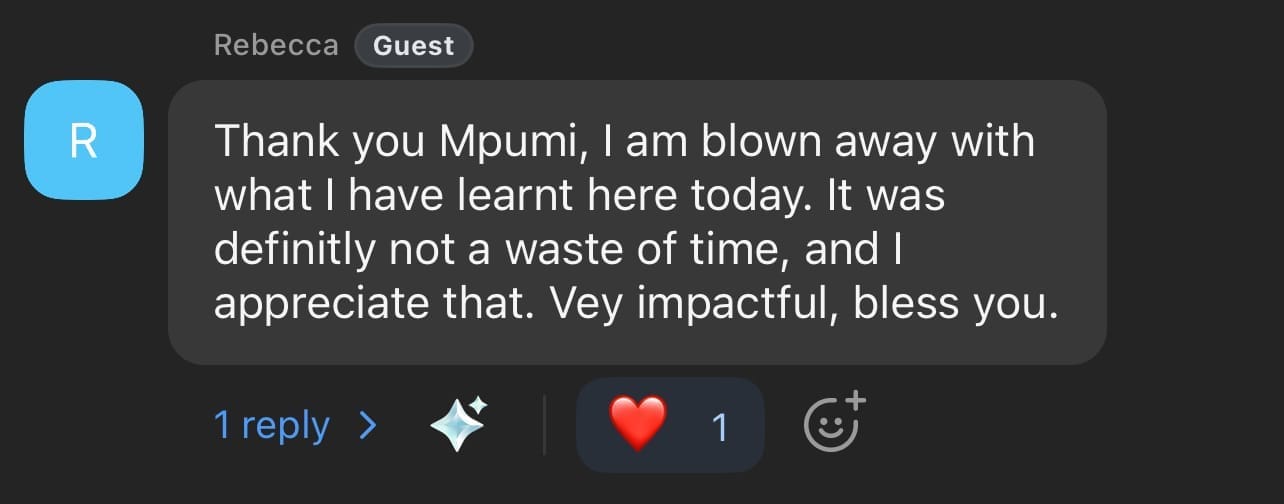
Task: Select the message bubble from Rebecca
Action: [636, 222]
